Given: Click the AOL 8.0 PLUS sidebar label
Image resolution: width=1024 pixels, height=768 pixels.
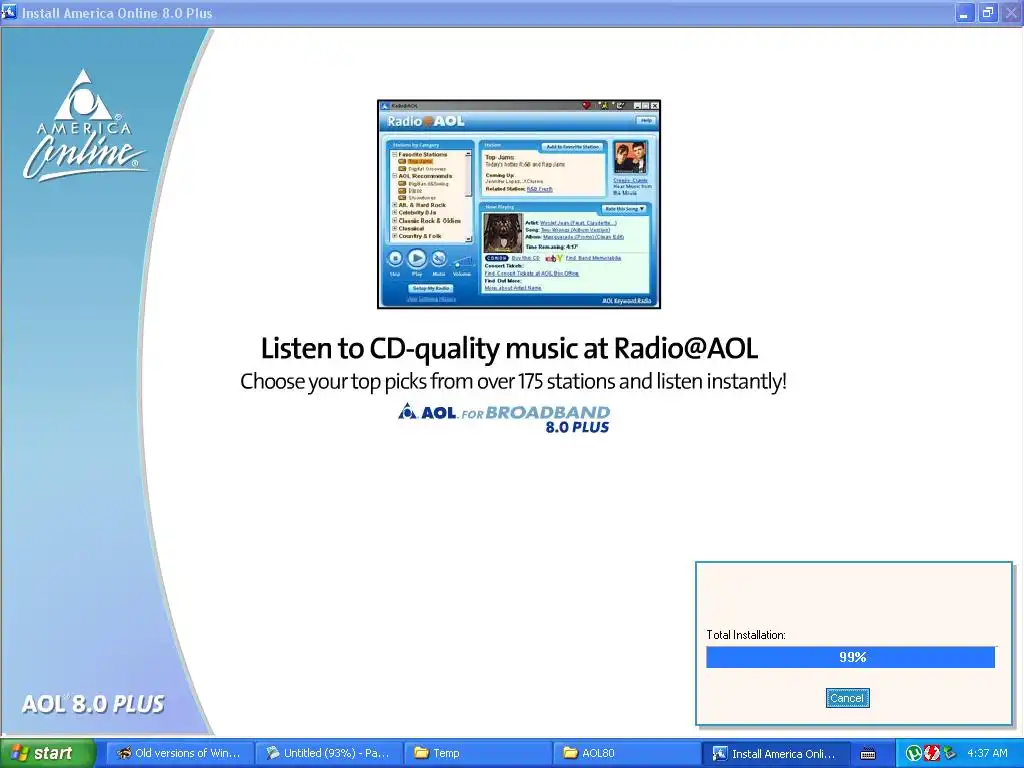Looking at the screenshot, I should pyautogui.click(x=93, y=704).
